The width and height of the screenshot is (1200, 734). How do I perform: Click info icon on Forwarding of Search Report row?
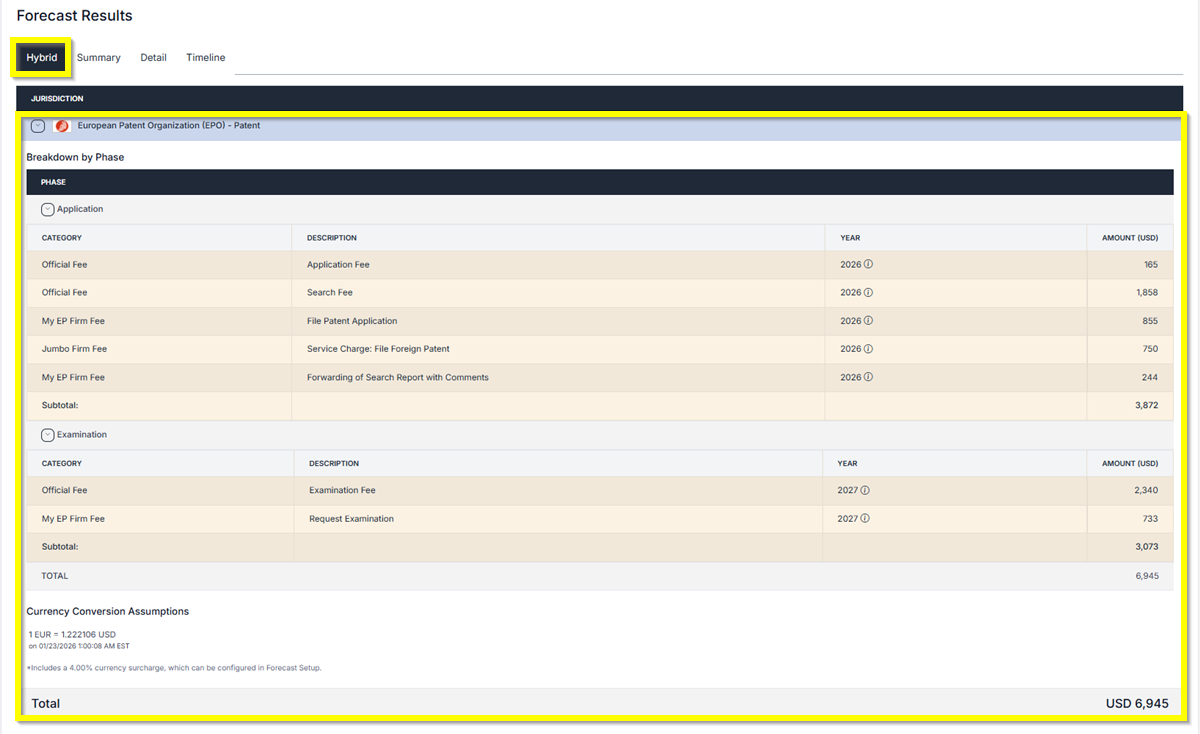(x=868, y=377)
